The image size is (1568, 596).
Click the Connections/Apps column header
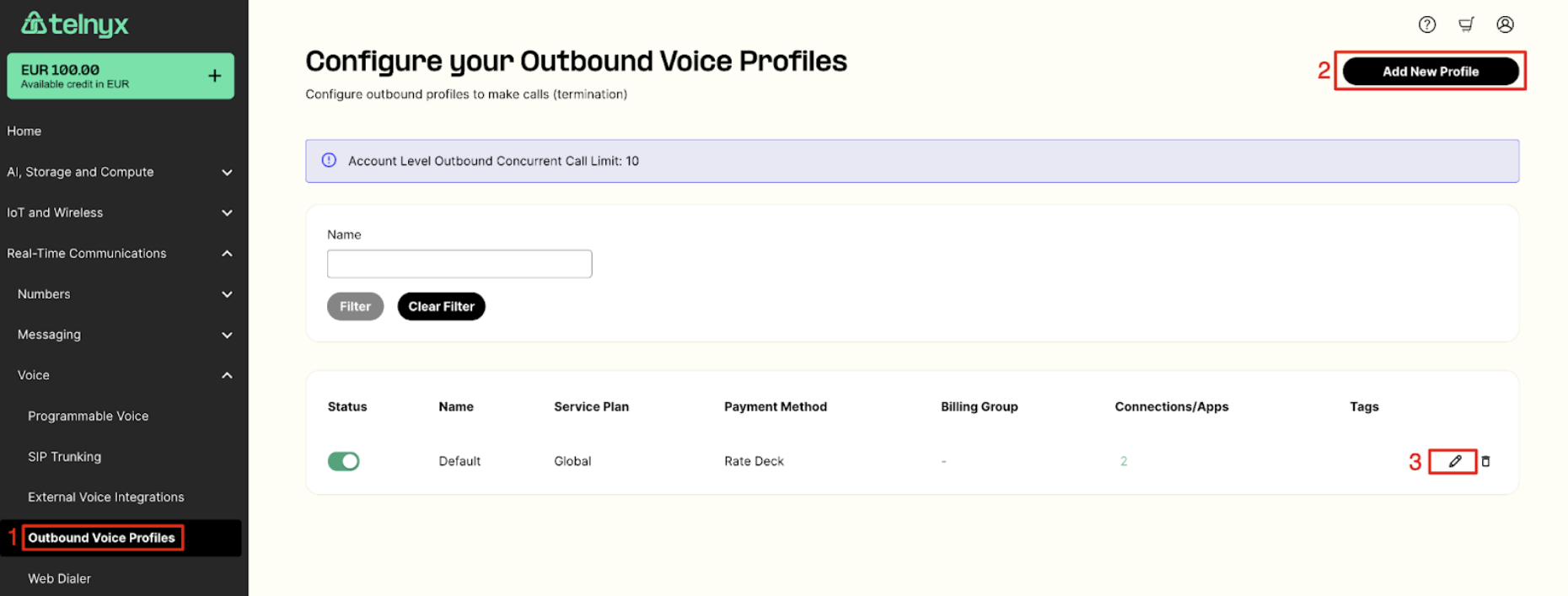pyautogui.click(x=1172, y=406)
